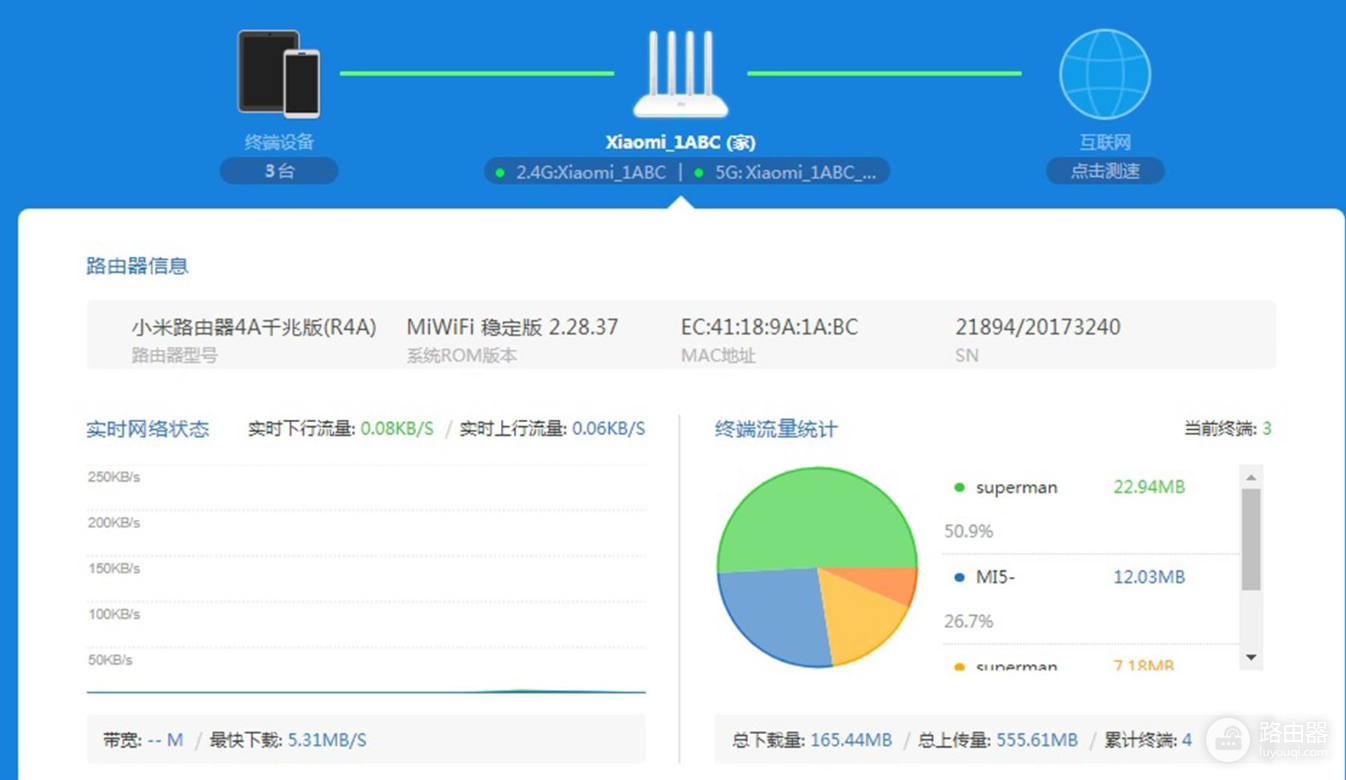
Task: Click fastest download value 5.31MB/S
Action: (x=327, y=740)
